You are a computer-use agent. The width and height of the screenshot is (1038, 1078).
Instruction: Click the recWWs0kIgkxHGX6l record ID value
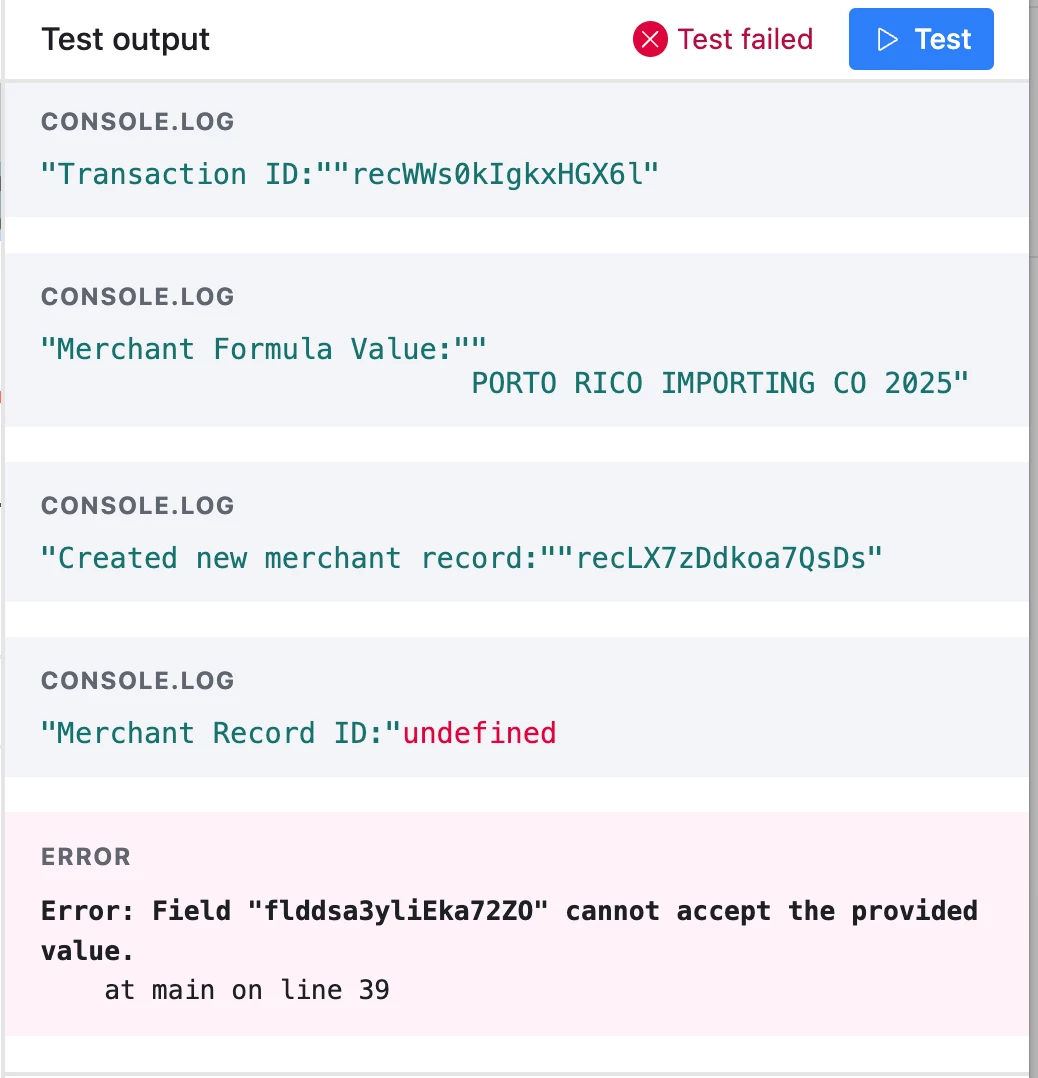pyautogui.click(x=496, y=174)
